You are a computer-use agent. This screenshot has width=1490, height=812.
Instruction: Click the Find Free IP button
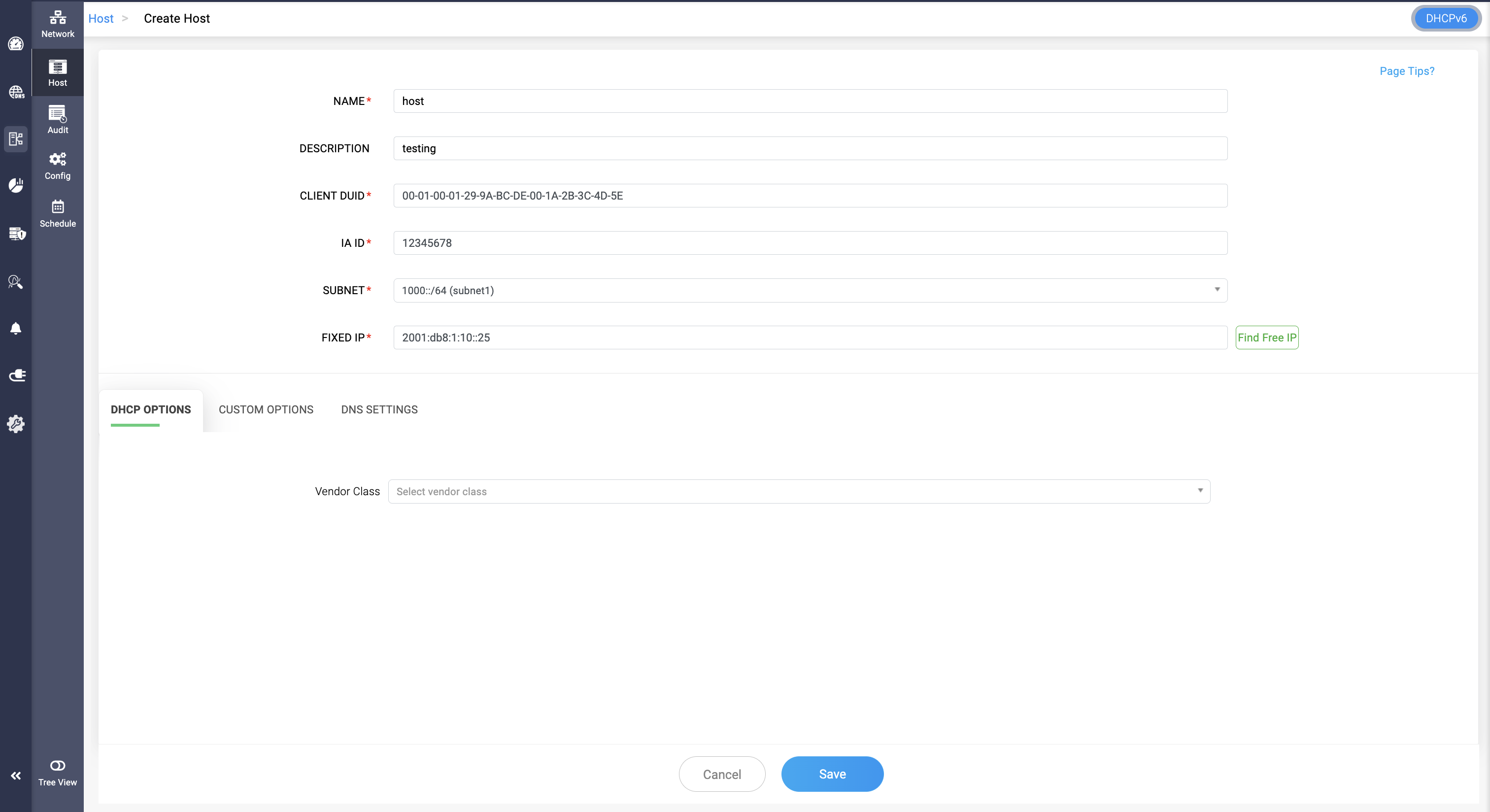1267,338
